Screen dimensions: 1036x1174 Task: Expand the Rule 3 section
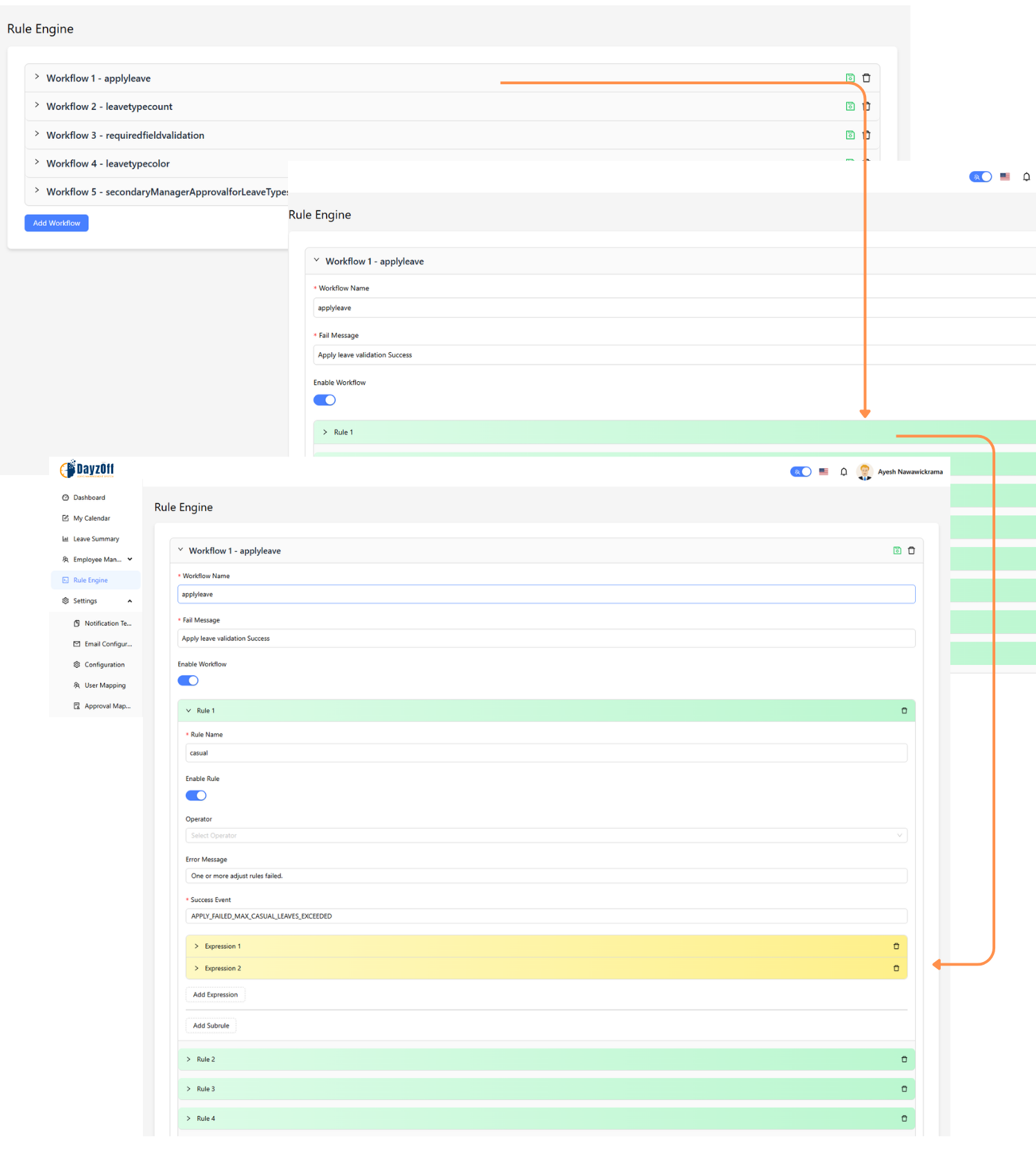(x=206, y=1089)
